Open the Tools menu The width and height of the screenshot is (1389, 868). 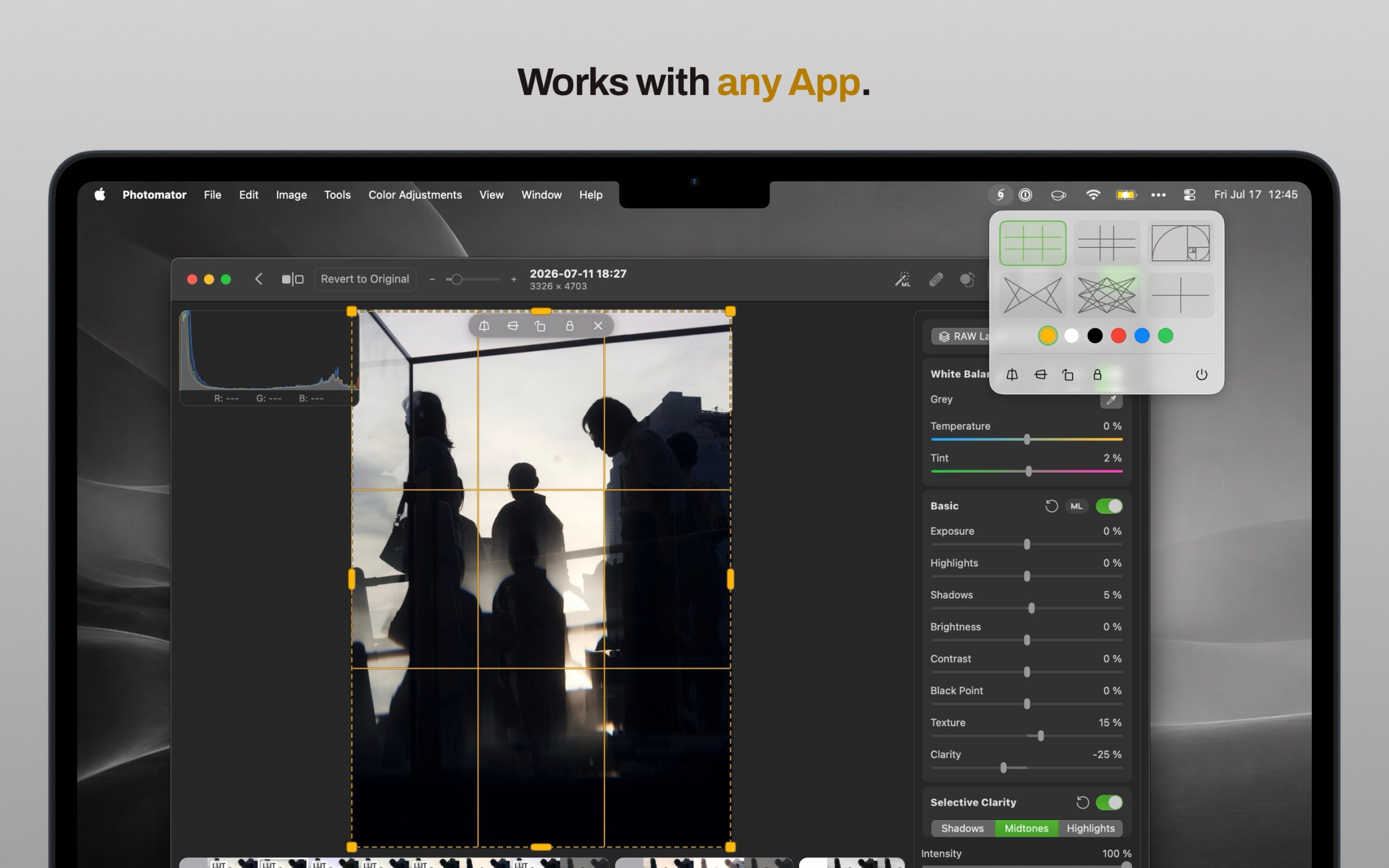pos(337,195)
